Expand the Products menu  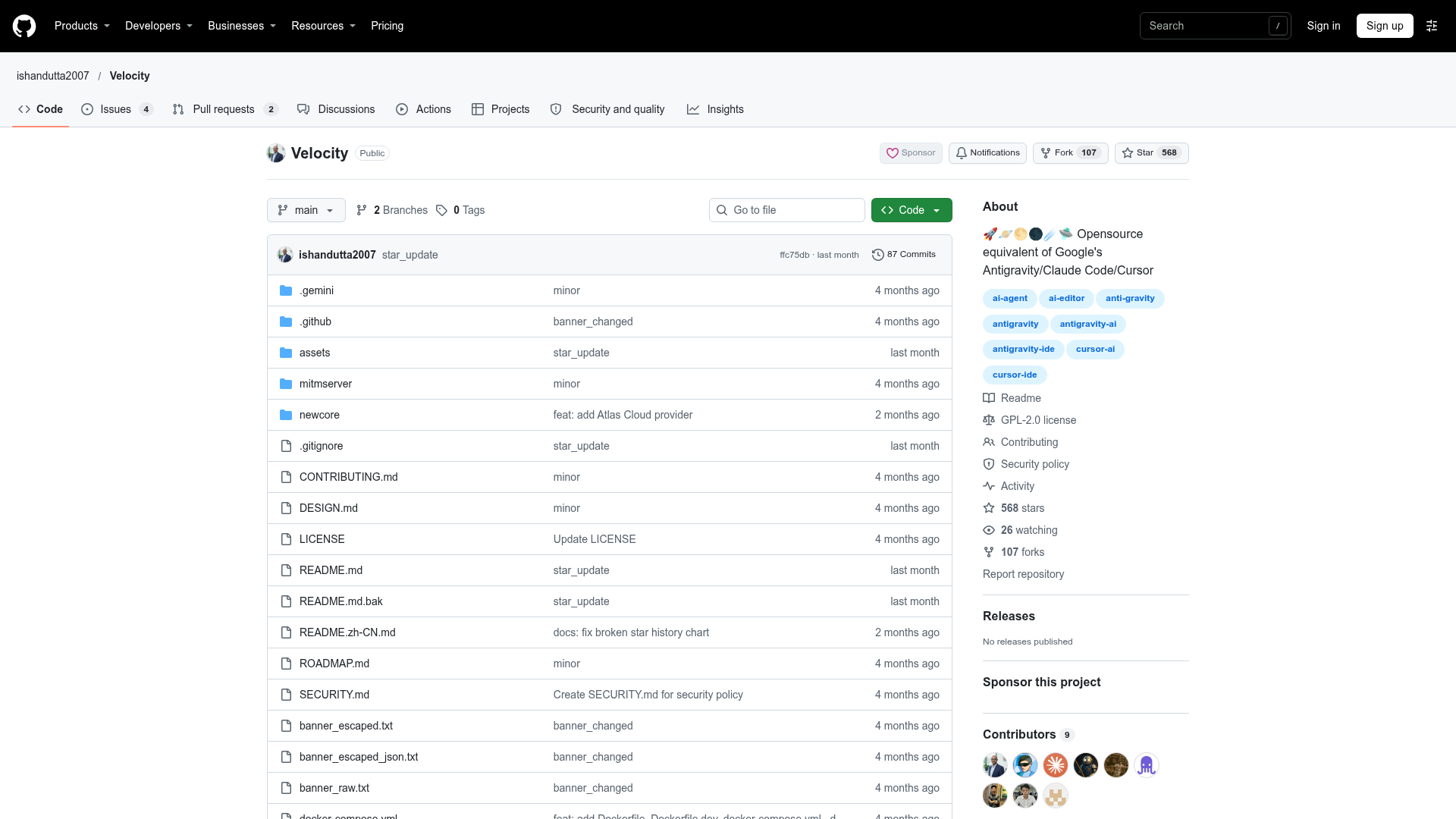[x=82, y=26]
